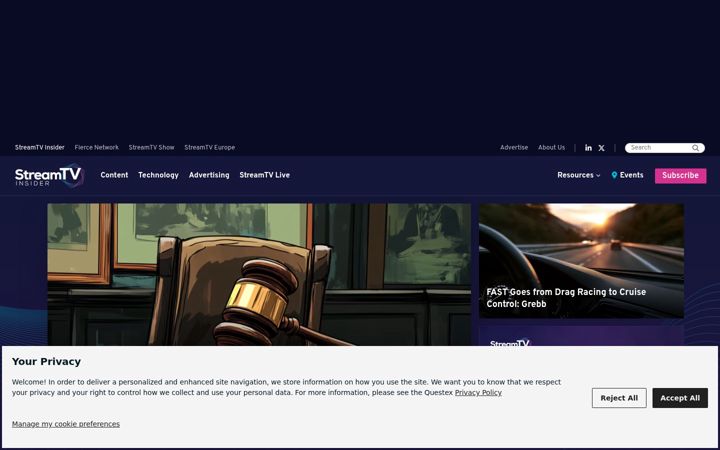The height and width of the screenshot is (450, 720).
Task: Reject All cookies
Action: (619, 398)
